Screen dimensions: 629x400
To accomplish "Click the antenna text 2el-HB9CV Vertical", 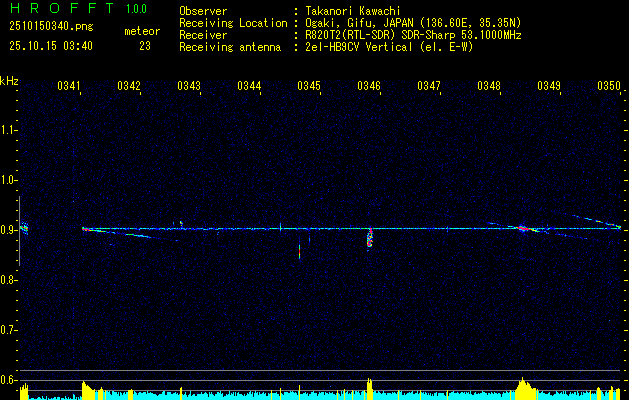I will pyautogui.click(x=359, y=47).
